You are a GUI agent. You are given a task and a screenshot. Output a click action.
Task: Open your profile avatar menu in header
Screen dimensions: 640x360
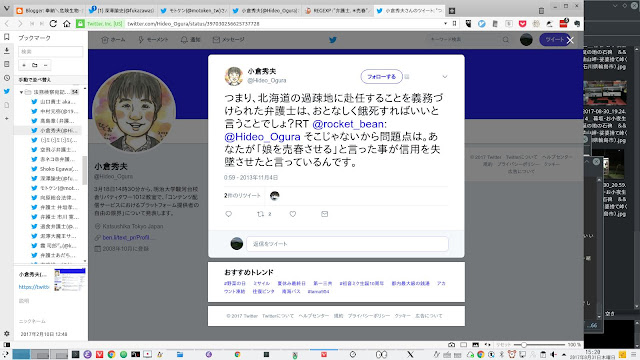(x=526, y=40)
